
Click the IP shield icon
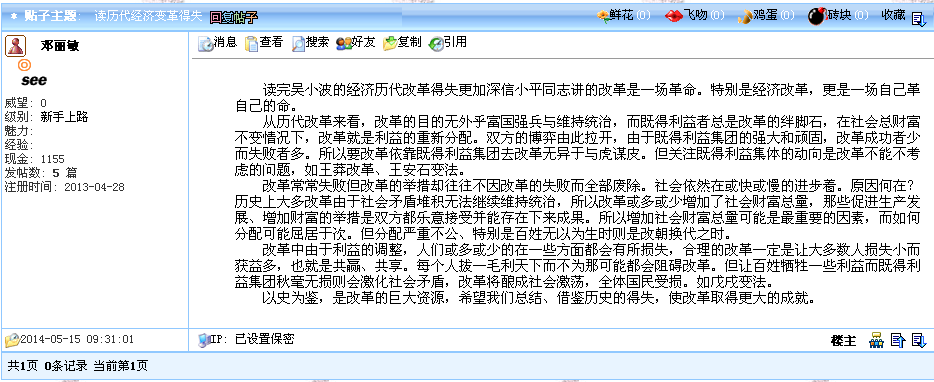click(204, 340)
